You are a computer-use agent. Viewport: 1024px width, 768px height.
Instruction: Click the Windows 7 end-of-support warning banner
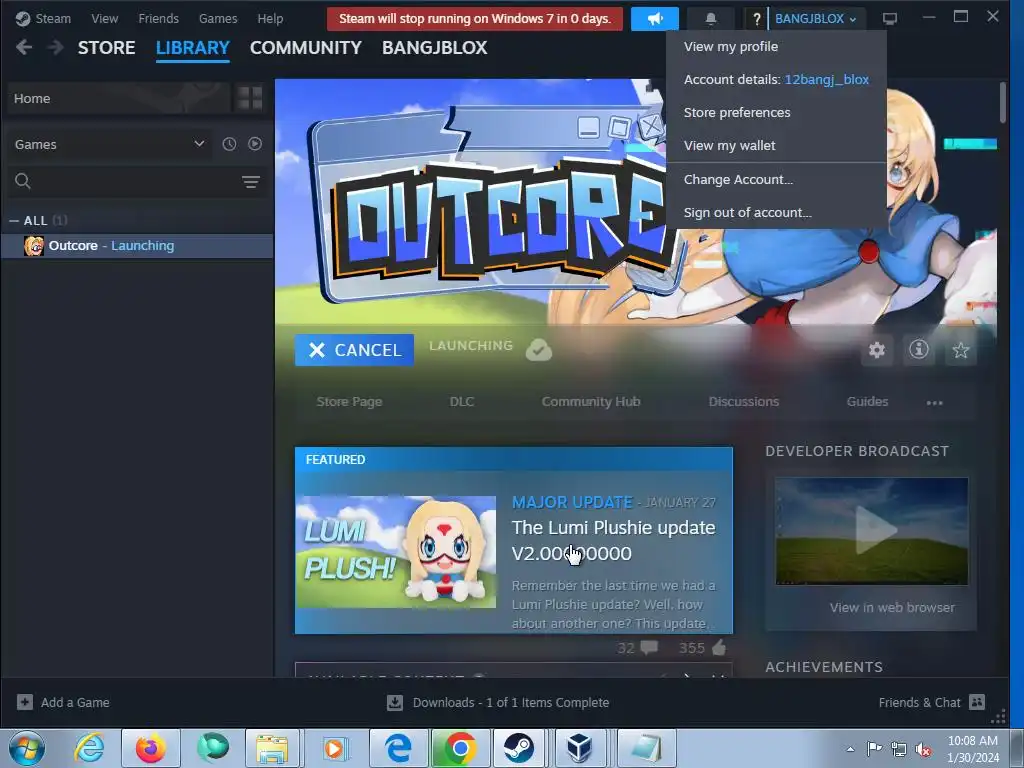(475, 19)
